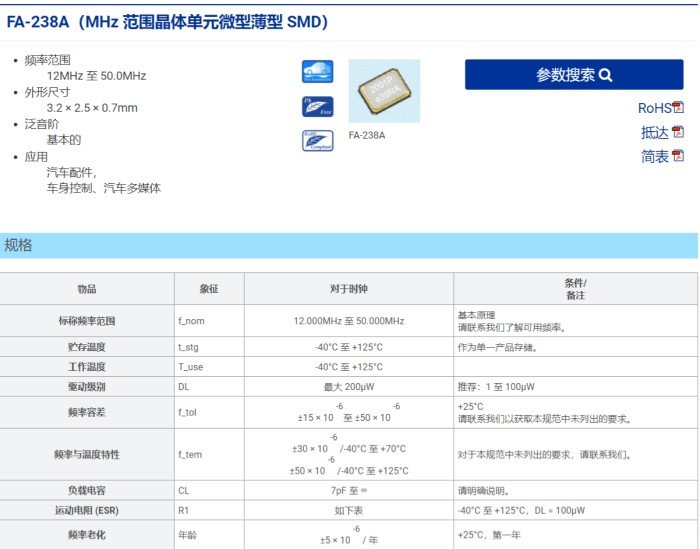Viewport: 700px width, 549px height.
Task: Open the RoHS document link
Action: point(654,108)
